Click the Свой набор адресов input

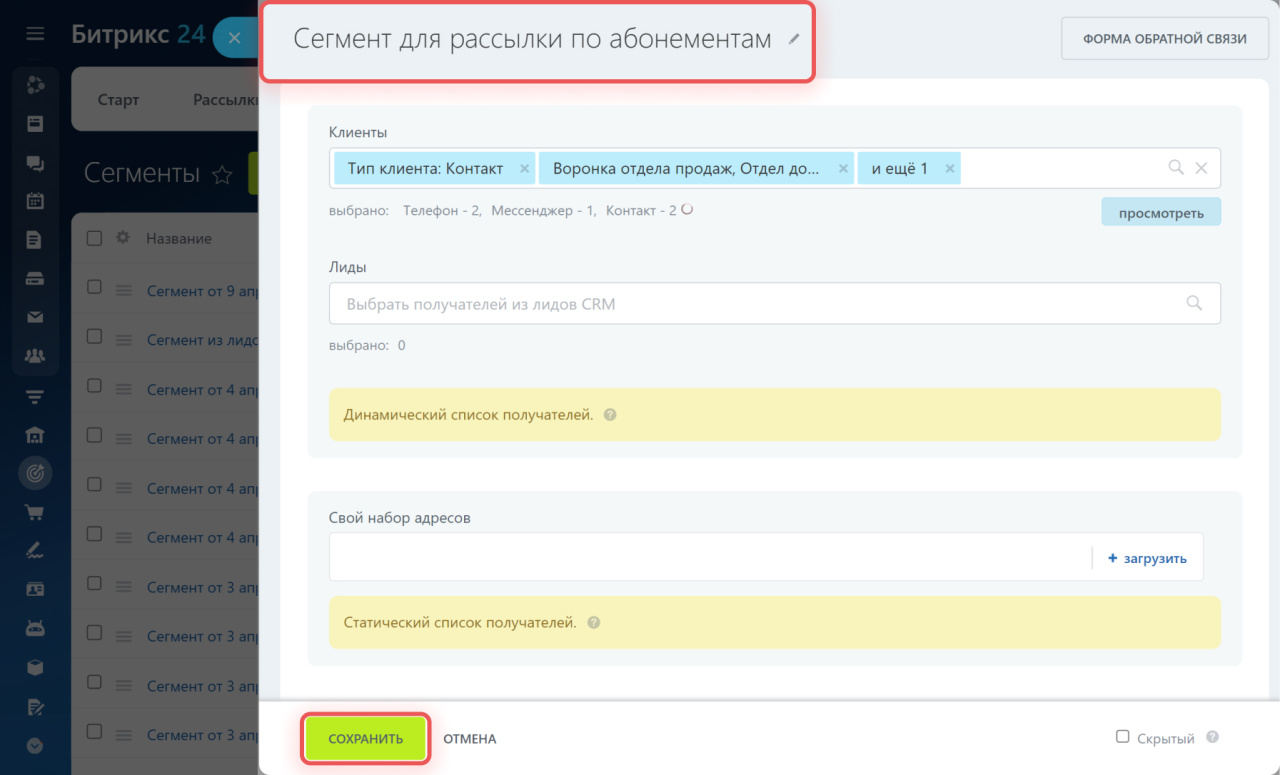tap(710, 557)
